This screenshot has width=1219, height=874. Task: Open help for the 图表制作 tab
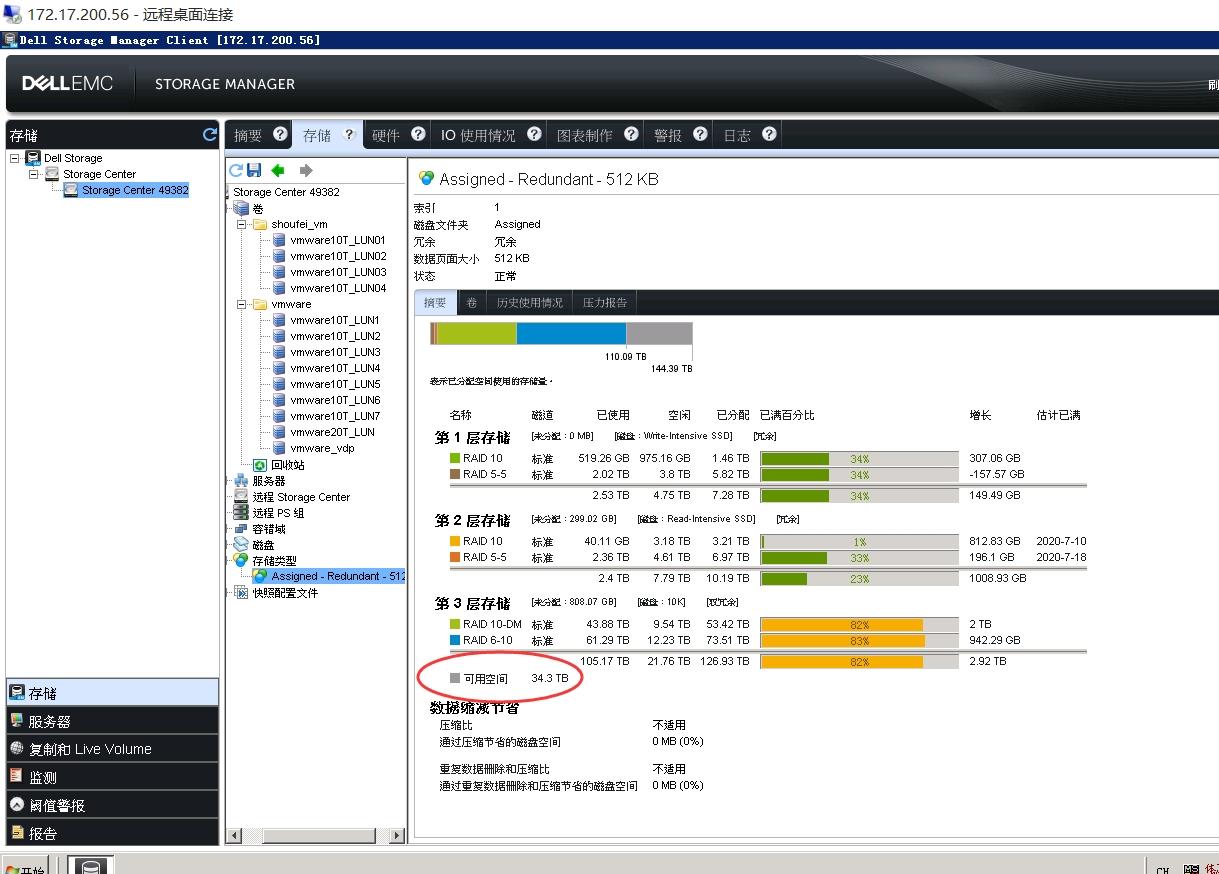coord(631,134)
